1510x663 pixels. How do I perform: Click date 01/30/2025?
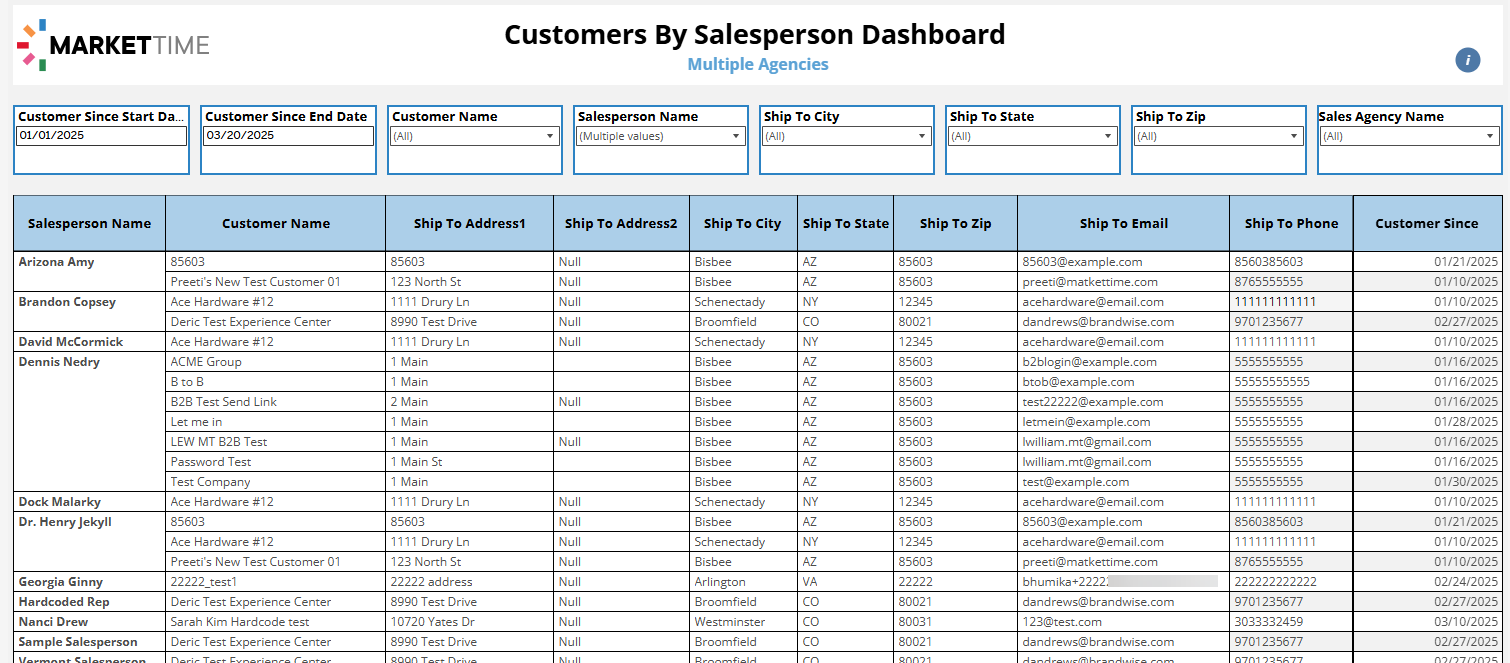pos(1466,482)
